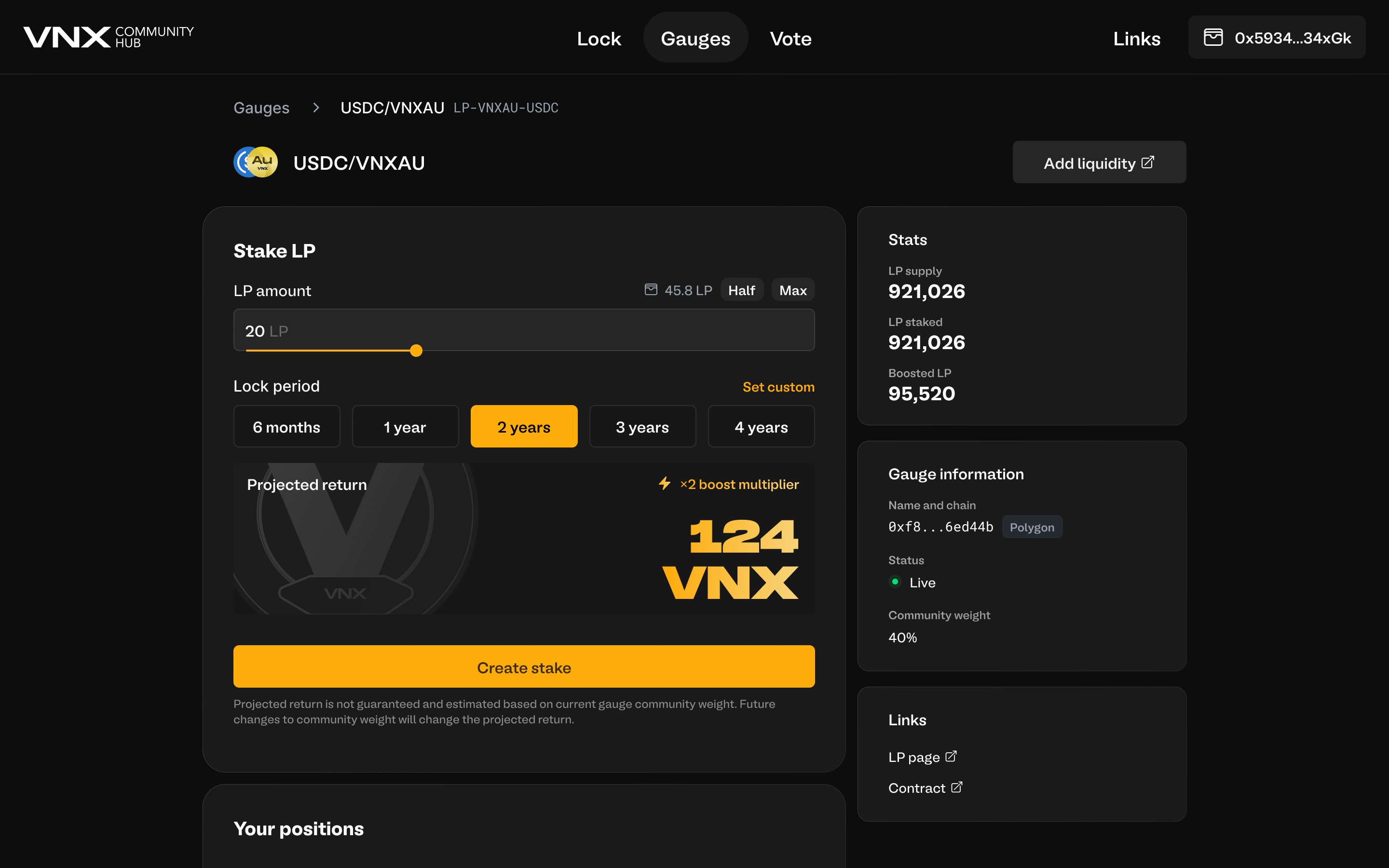The image size is (1389, 868).
Task: Click the Max amount button
Action: coord(793,290)
